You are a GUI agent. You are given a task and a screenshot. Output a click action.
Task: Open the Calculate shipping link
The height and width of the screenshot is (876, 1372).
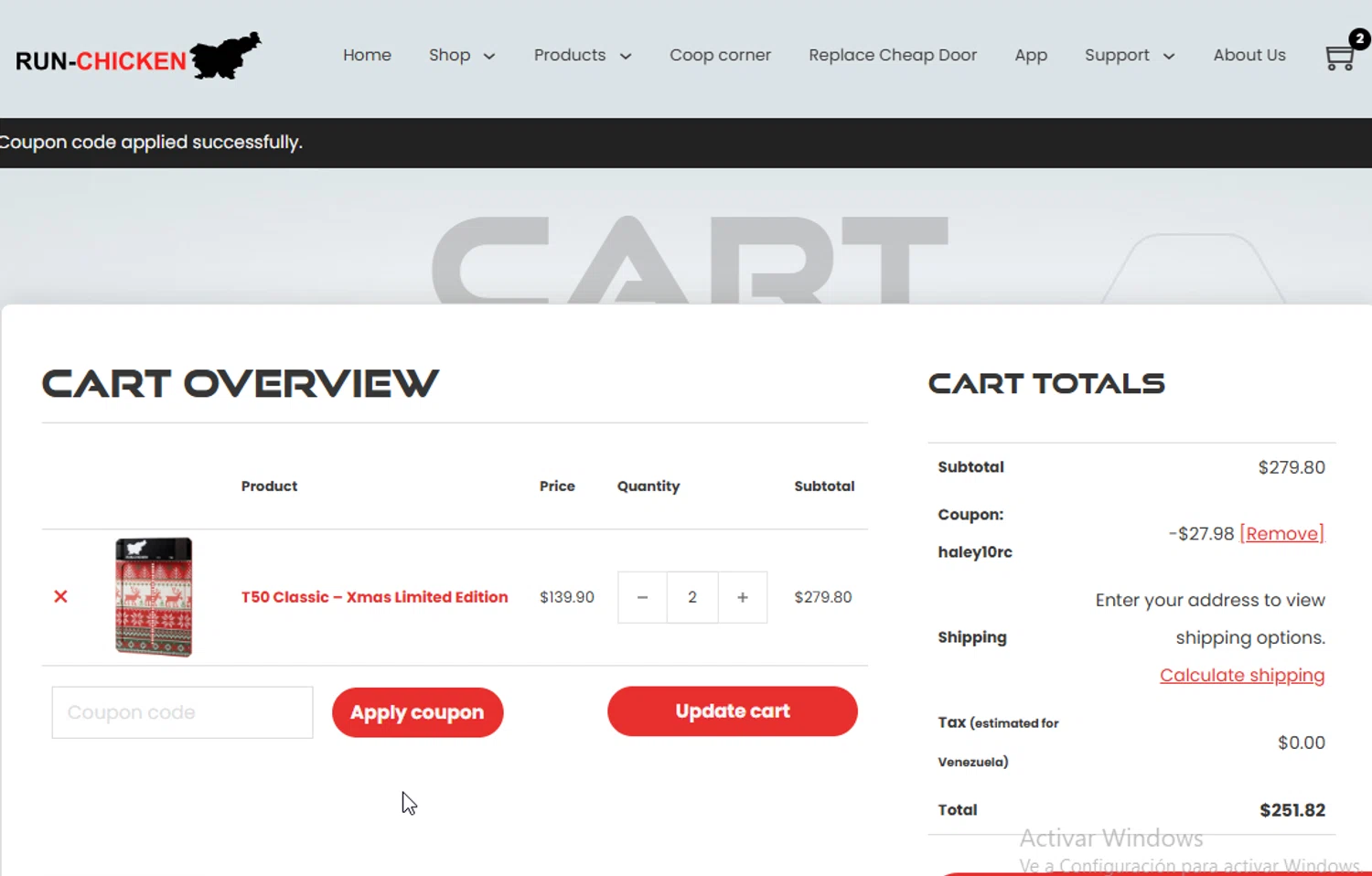coord(1242,675)
